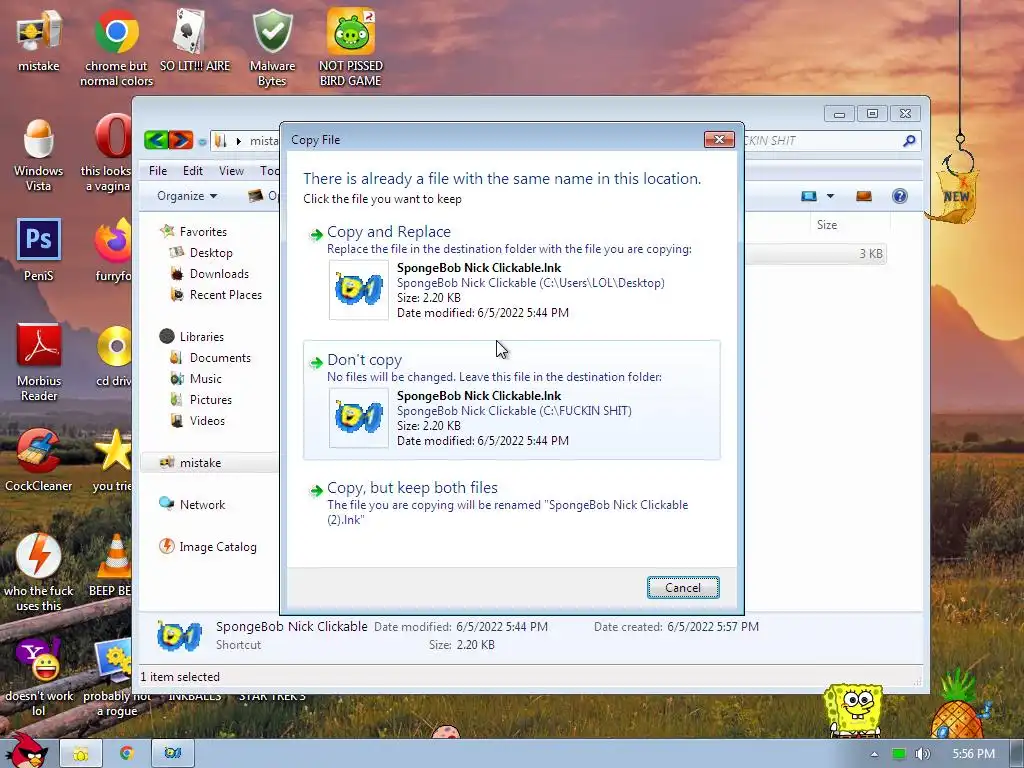
Task: Select Libraries in the navigation pane
Action: point(201,336)
